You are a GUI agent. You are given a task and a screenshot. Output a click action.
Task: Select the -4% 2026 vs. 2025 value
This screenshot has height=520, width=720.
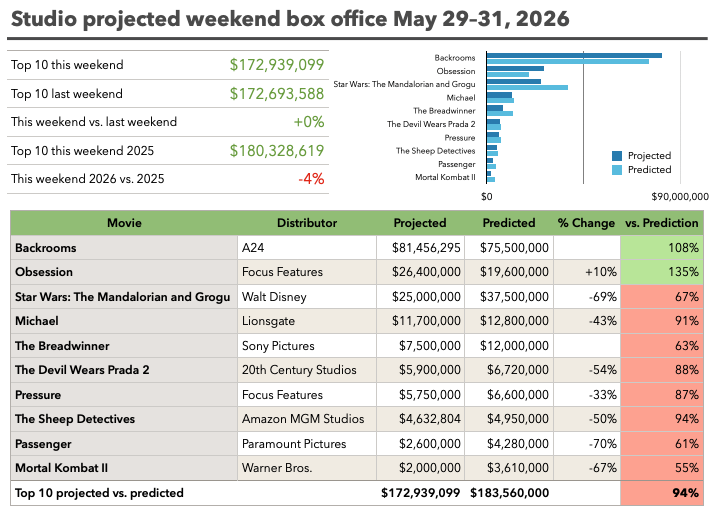tap(311, 179)
